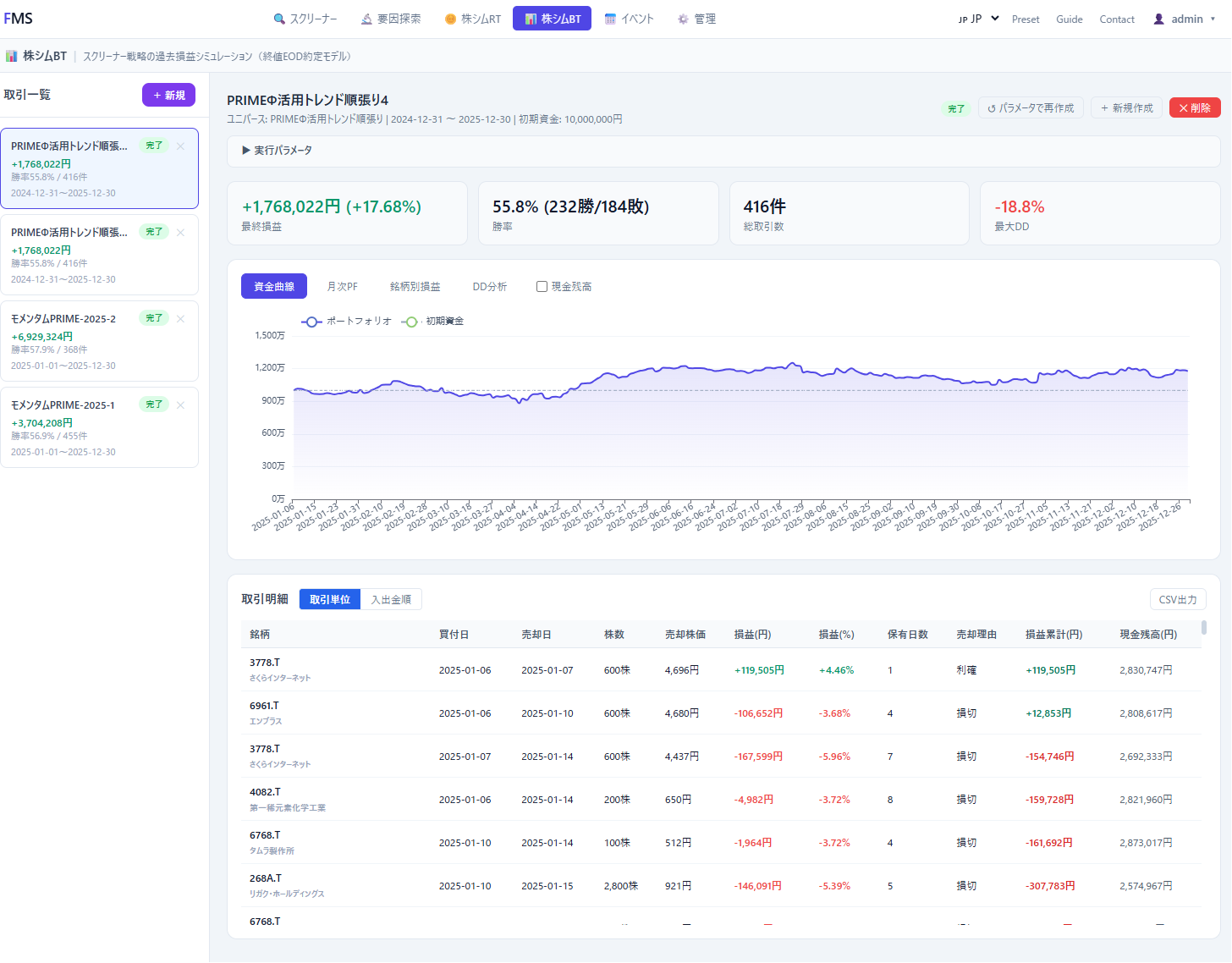
Task: Switch to the DD分析 tab
Action: [490, 287]
